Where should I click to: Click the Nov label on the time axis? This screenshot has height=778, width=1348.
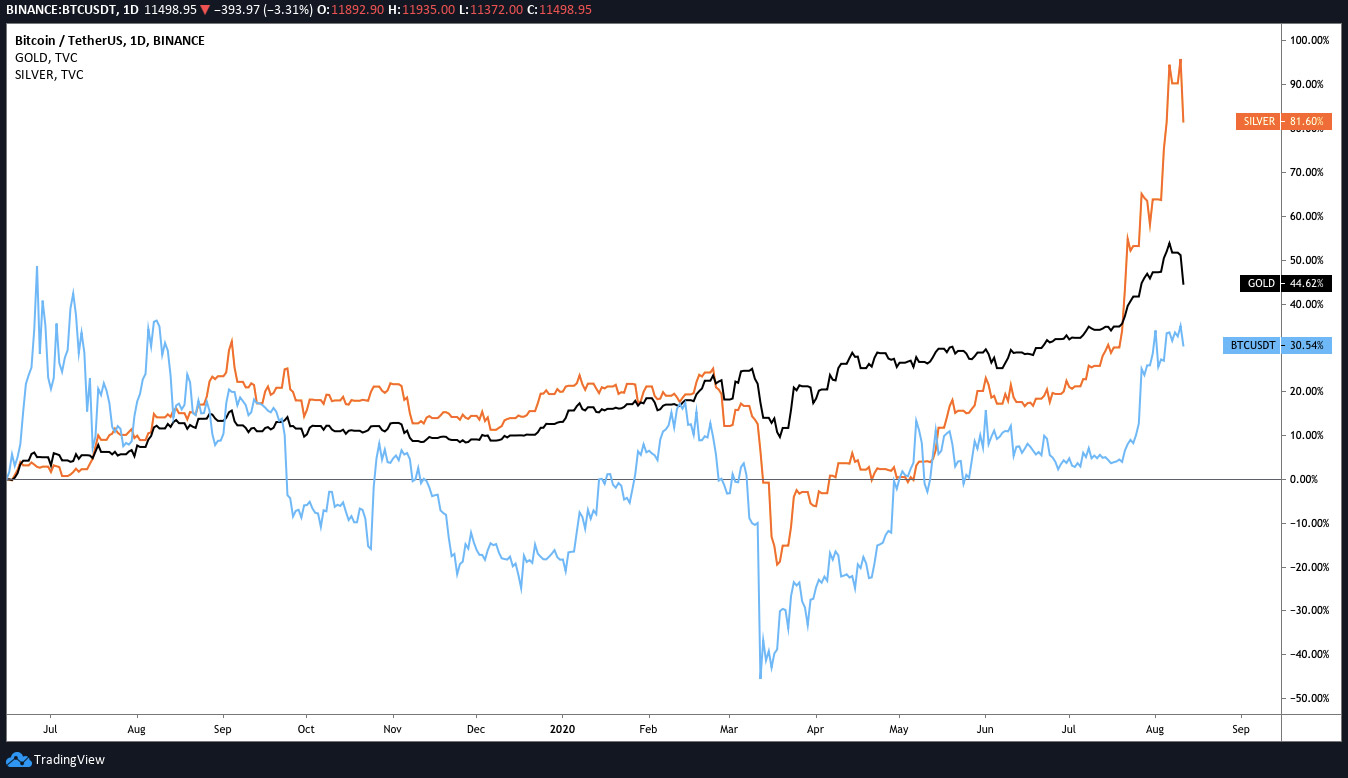393,729
